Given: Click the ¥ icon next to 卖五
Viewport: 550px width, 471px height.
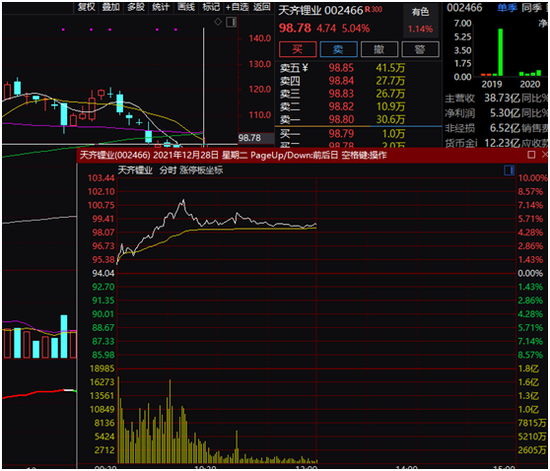Looking at the screenshot, I should pyautogui.click(x=305, y=67).
